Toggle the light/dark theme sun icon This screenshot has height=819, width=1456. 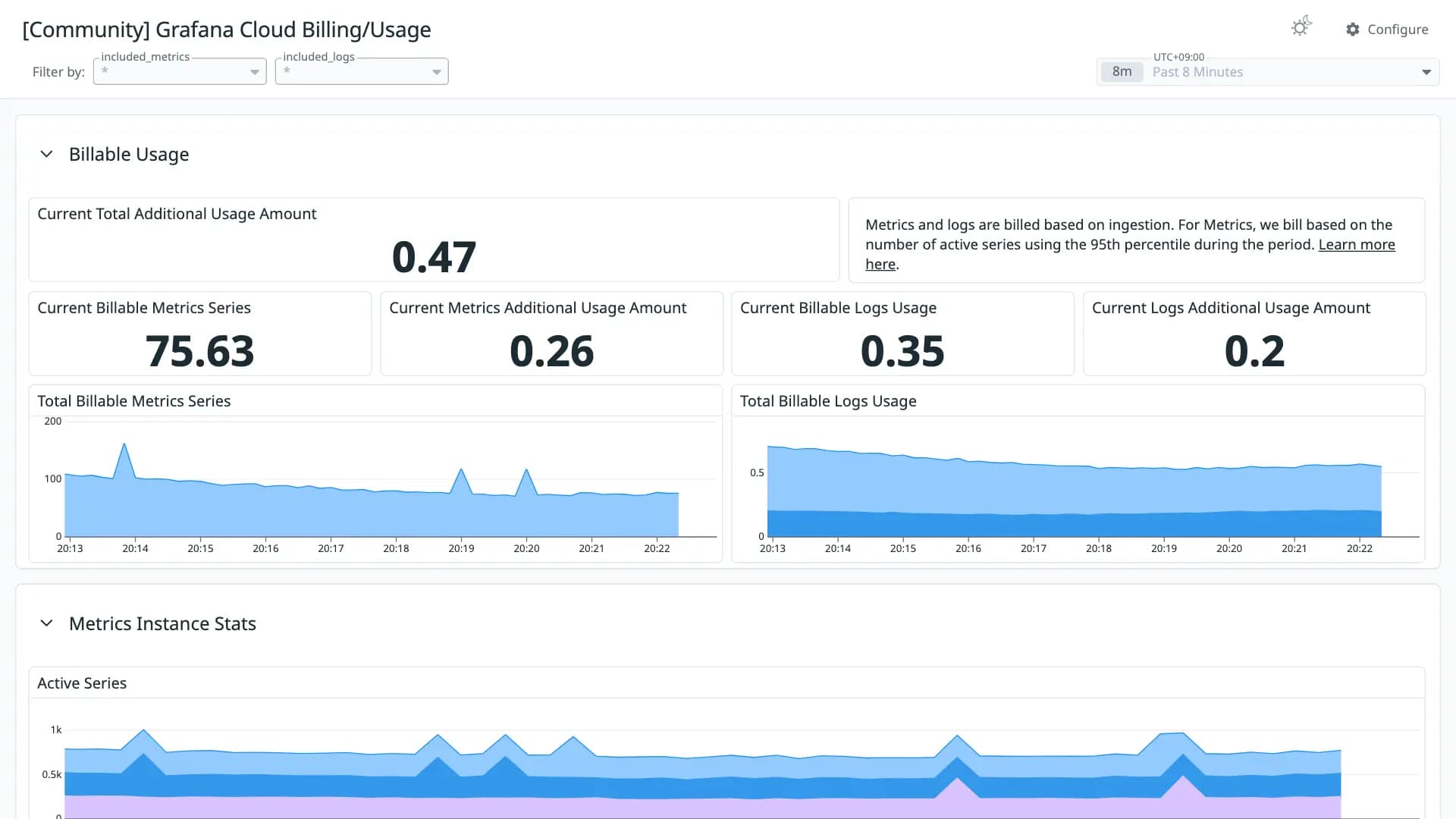coord(1301,27)
